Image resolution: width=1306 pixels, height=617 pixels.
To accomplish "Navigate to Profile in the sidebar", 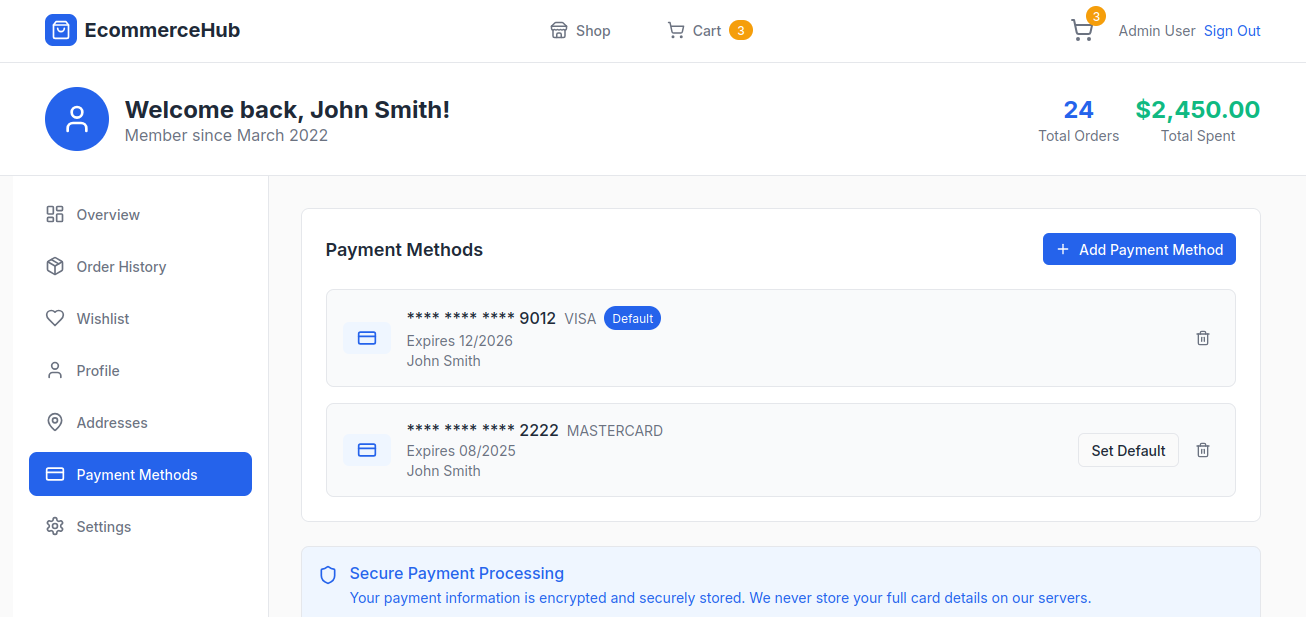I will (x=98, y=371).
